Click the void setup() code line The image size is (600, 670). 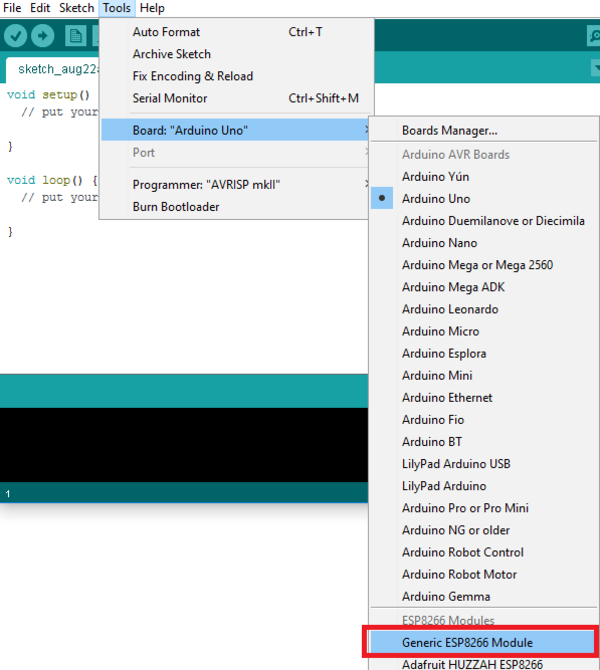(48, 94)
